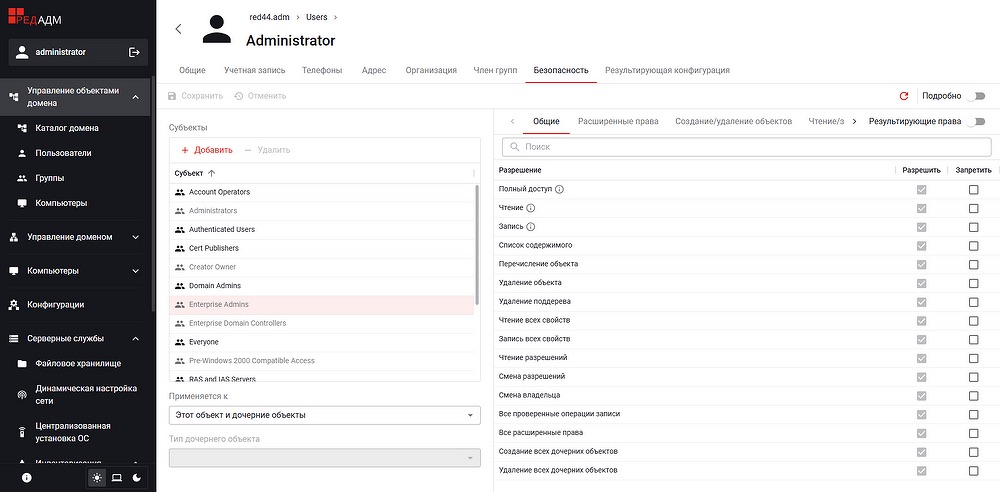This screenshot has height=492, width=1000.
Task: Open the Применяется к dropdown
Action: 325,414
